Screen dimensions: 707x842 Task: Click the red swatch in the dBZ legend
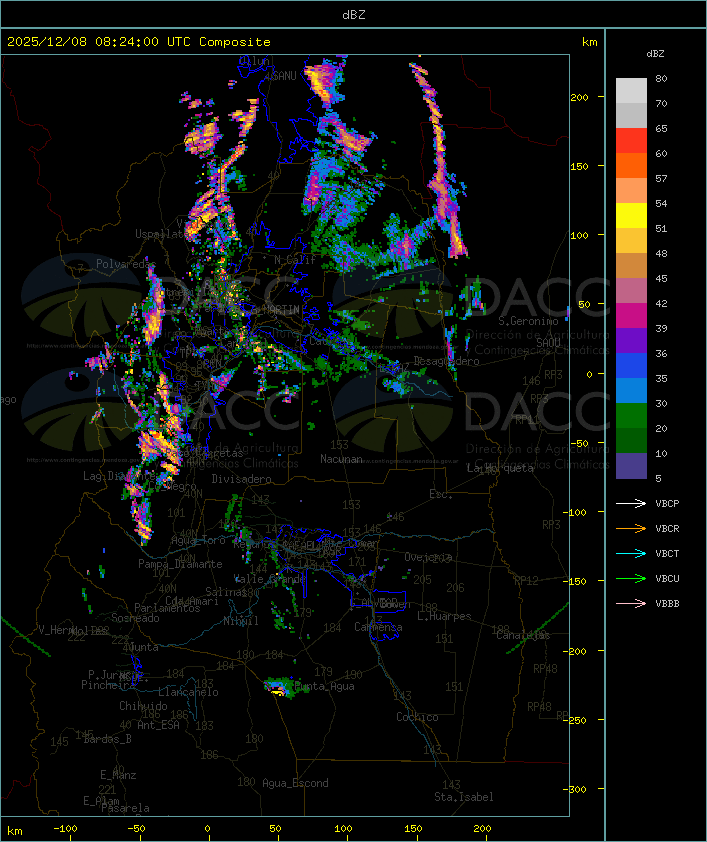pos(631,141)
